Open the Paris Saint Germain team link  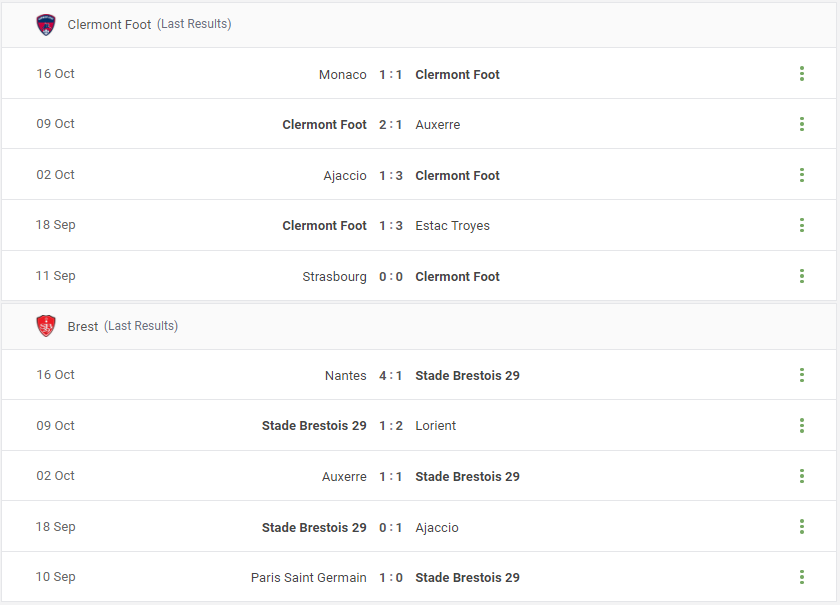(309, 578)
